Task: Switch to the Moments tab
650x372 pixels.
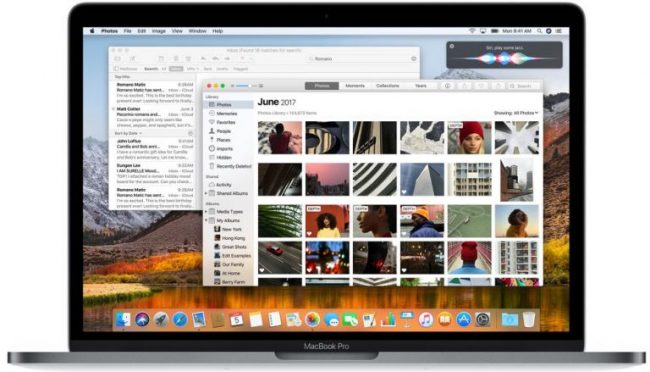Action: pos(355,86)
